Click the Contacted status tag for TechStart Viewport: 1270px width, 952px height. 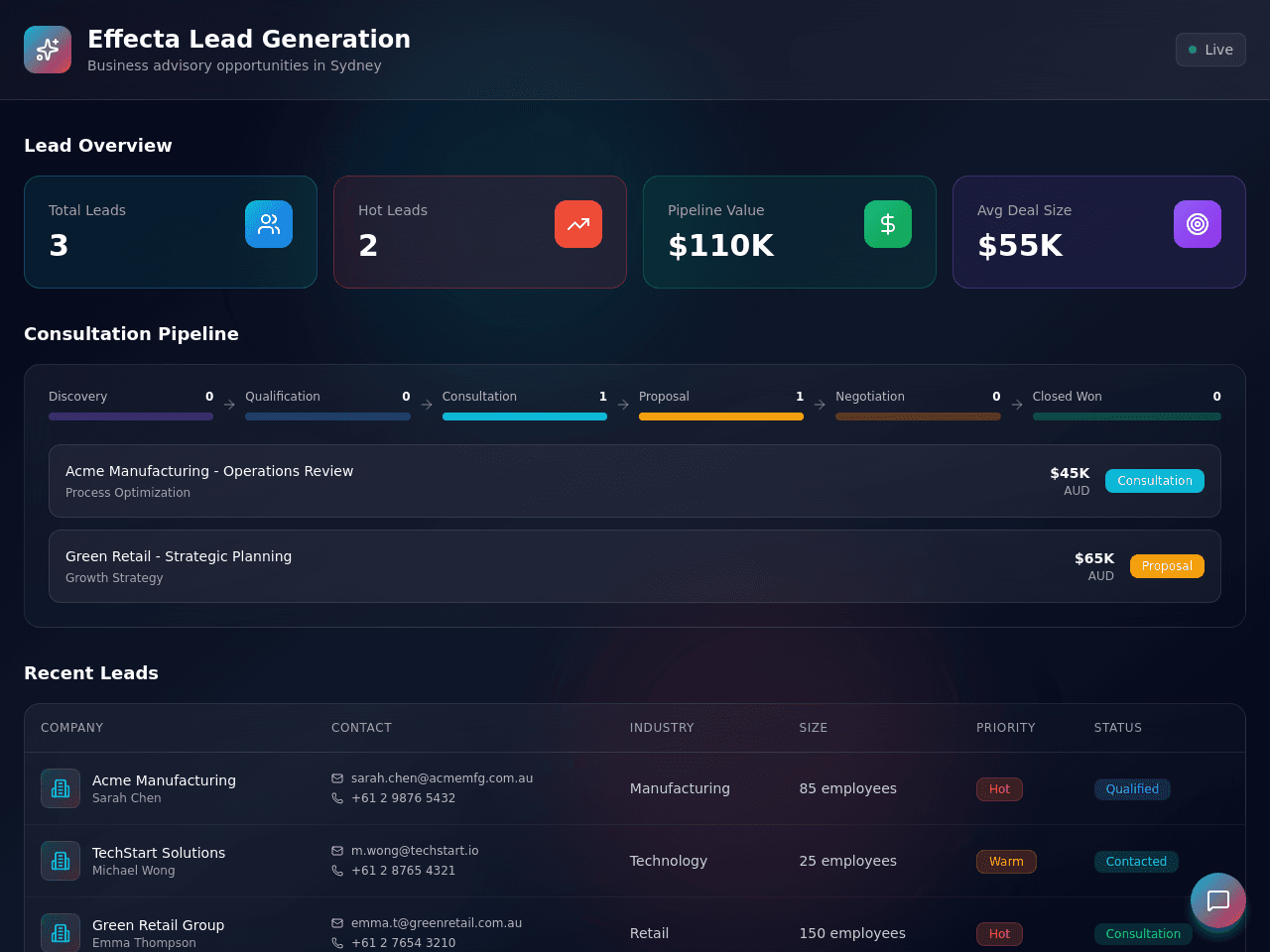coord(1136,862)
